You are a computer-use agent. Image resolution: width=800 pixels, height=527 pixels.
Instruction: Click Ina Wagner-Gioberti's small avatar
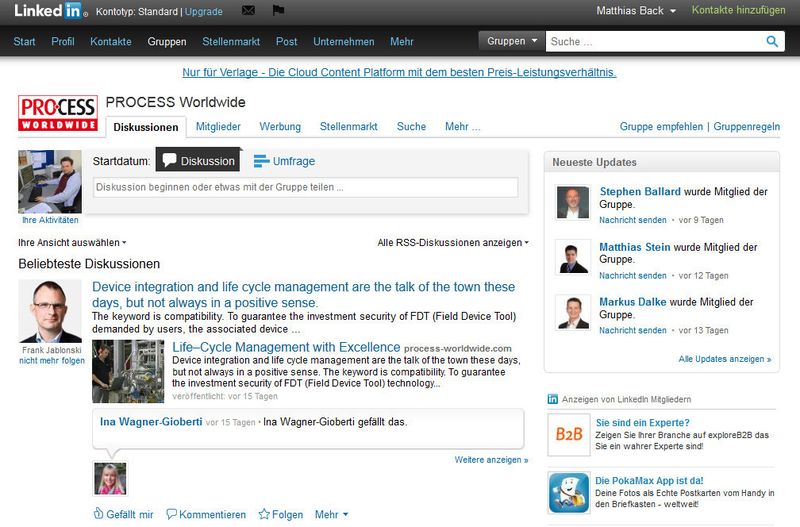[x=110, y=479]
